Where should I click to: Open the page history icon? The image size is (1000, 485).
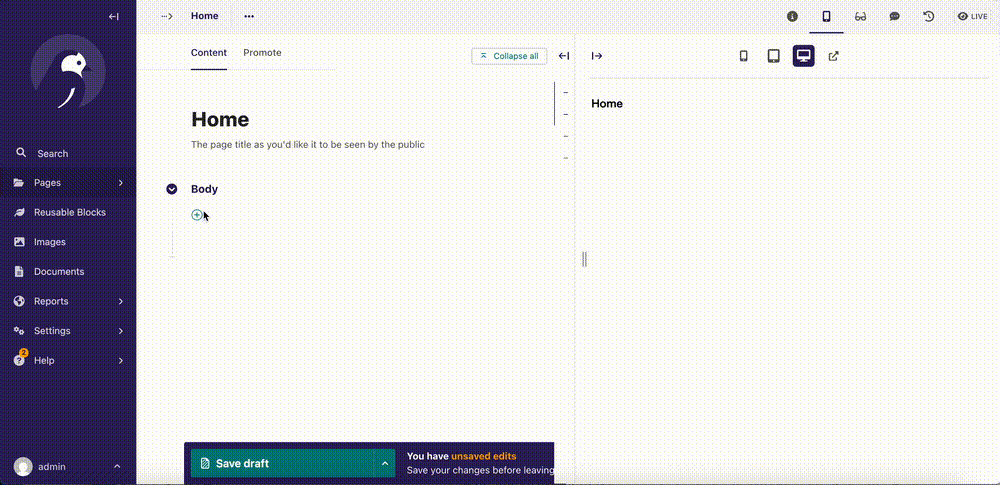[928, 16]
